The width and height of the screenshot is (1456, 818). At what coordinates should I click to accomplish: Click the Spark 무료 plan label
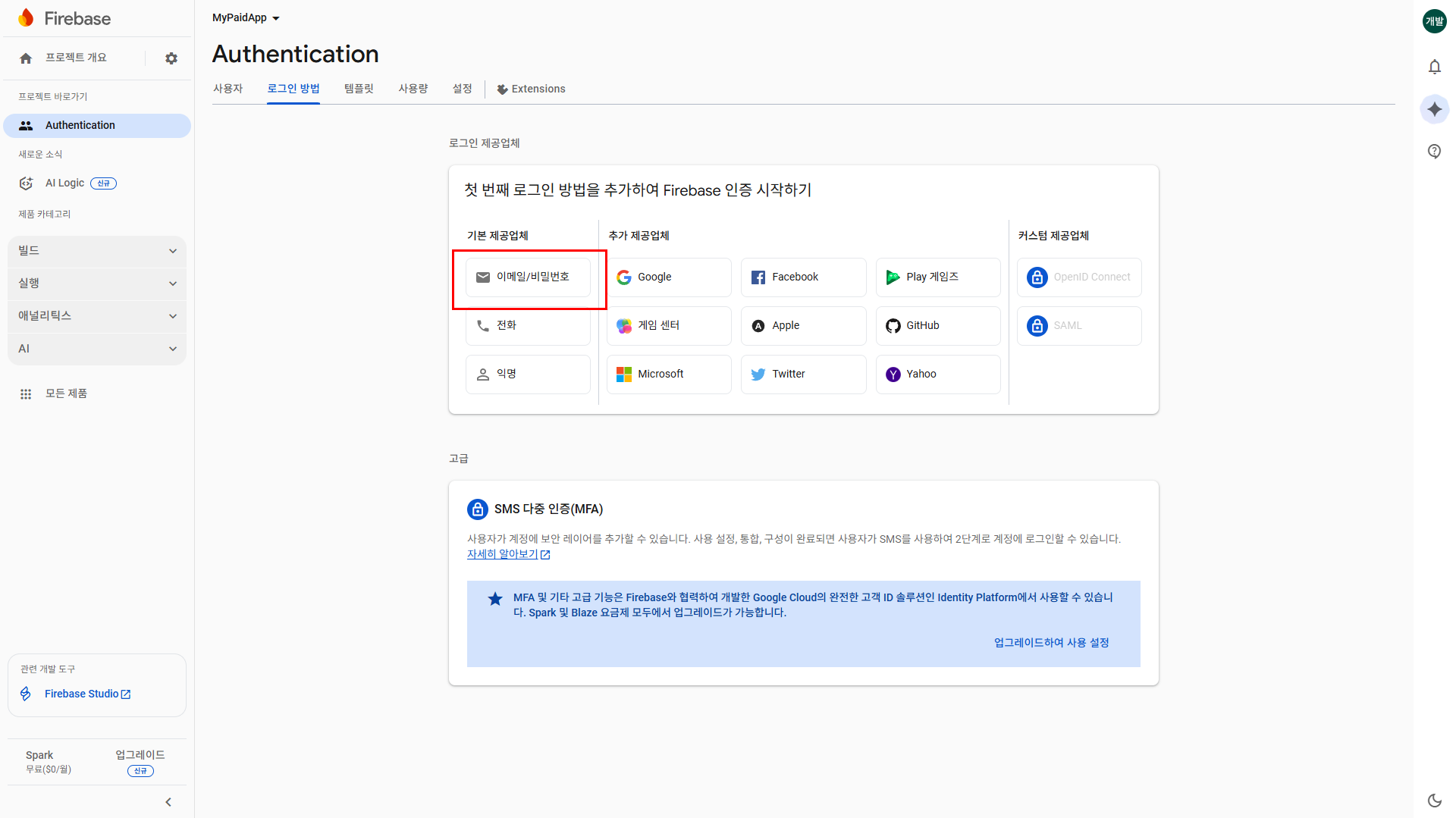(49, 763)
